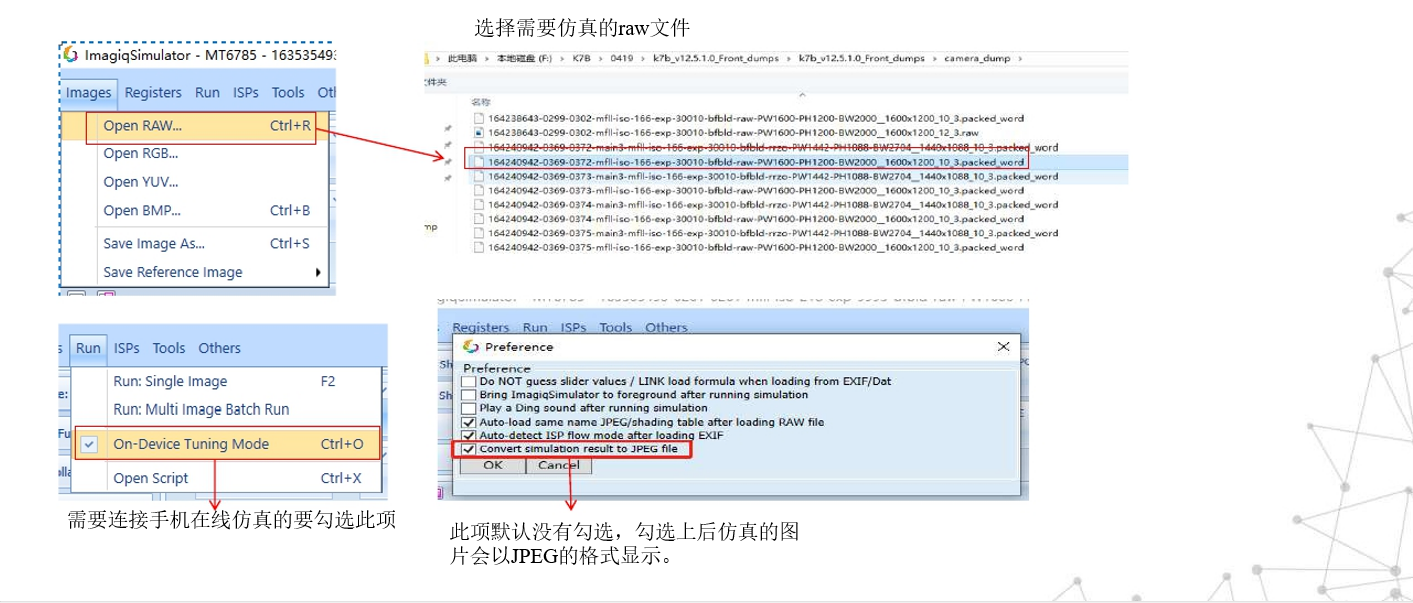Expand the Save Reference Image submenu
Image resolution: width=1413 pixels, height=603 pixels.
[173, 272]
